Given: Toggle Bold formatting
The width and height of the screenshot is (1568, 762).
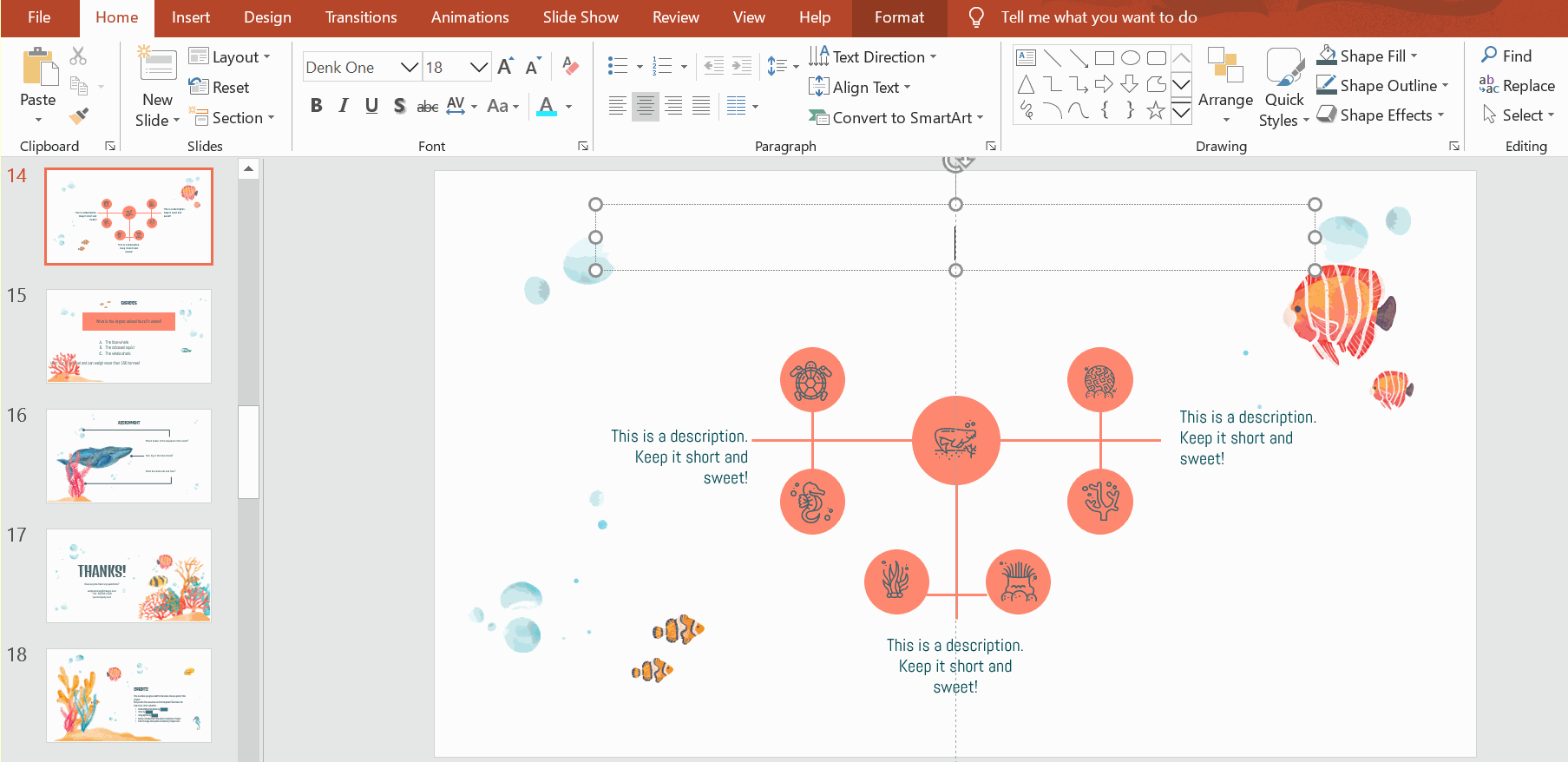Looking at the screenshot, I should tap(316, 106).
